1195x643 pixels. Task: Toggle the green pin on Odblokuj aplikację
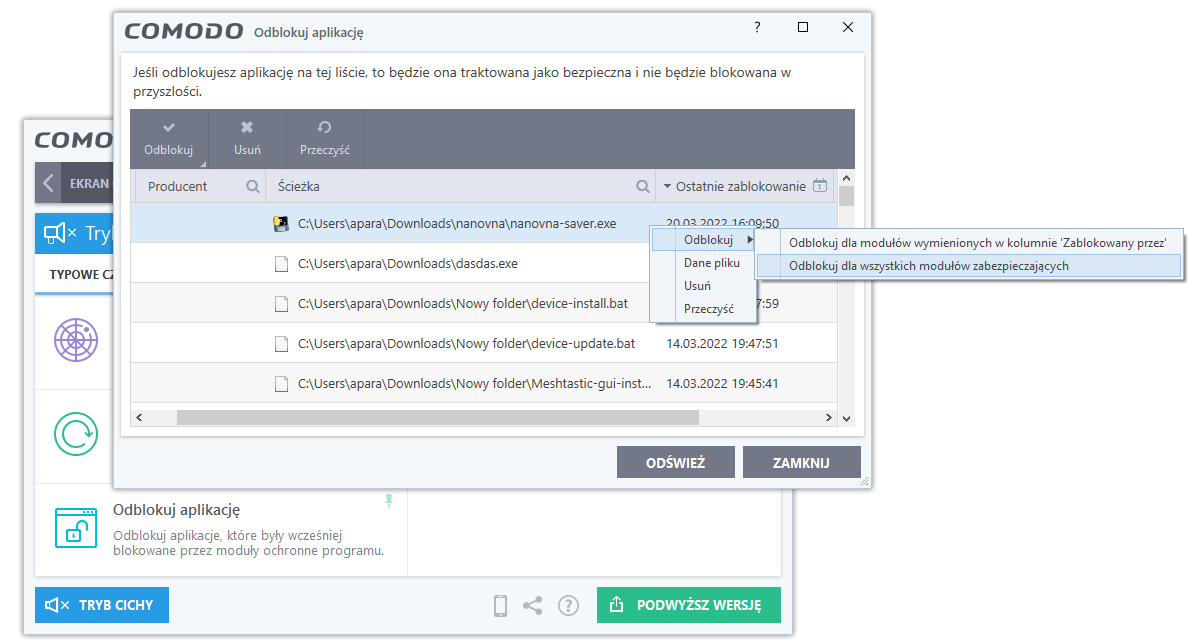point(389,501)
